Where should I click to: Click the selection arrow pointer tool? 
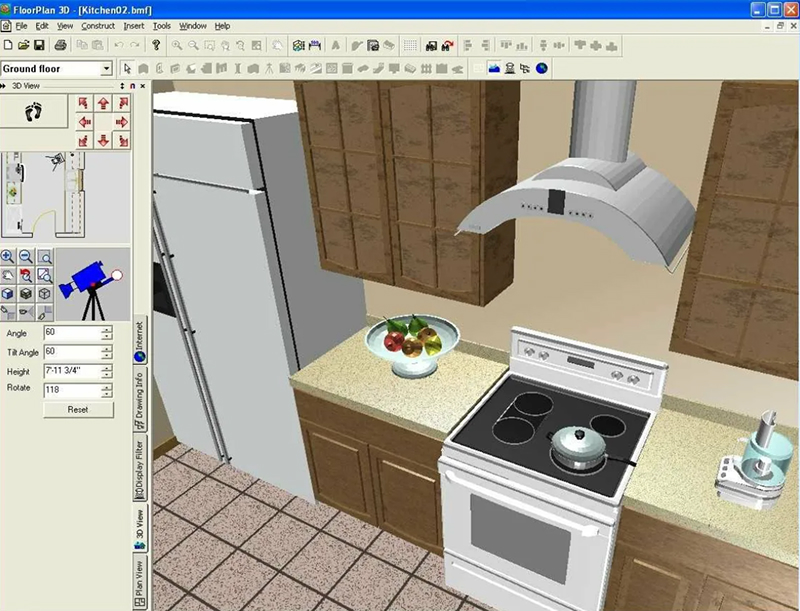tap(128, 68)
